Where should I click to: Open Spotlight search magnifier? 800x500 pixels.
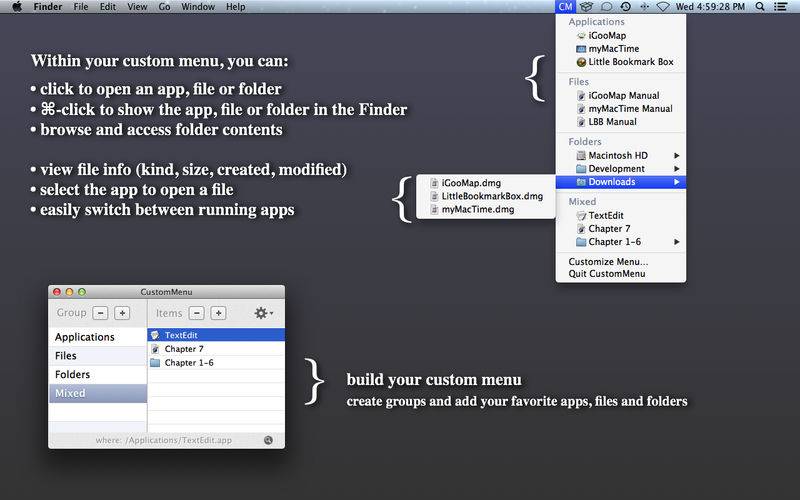point(760,7)
